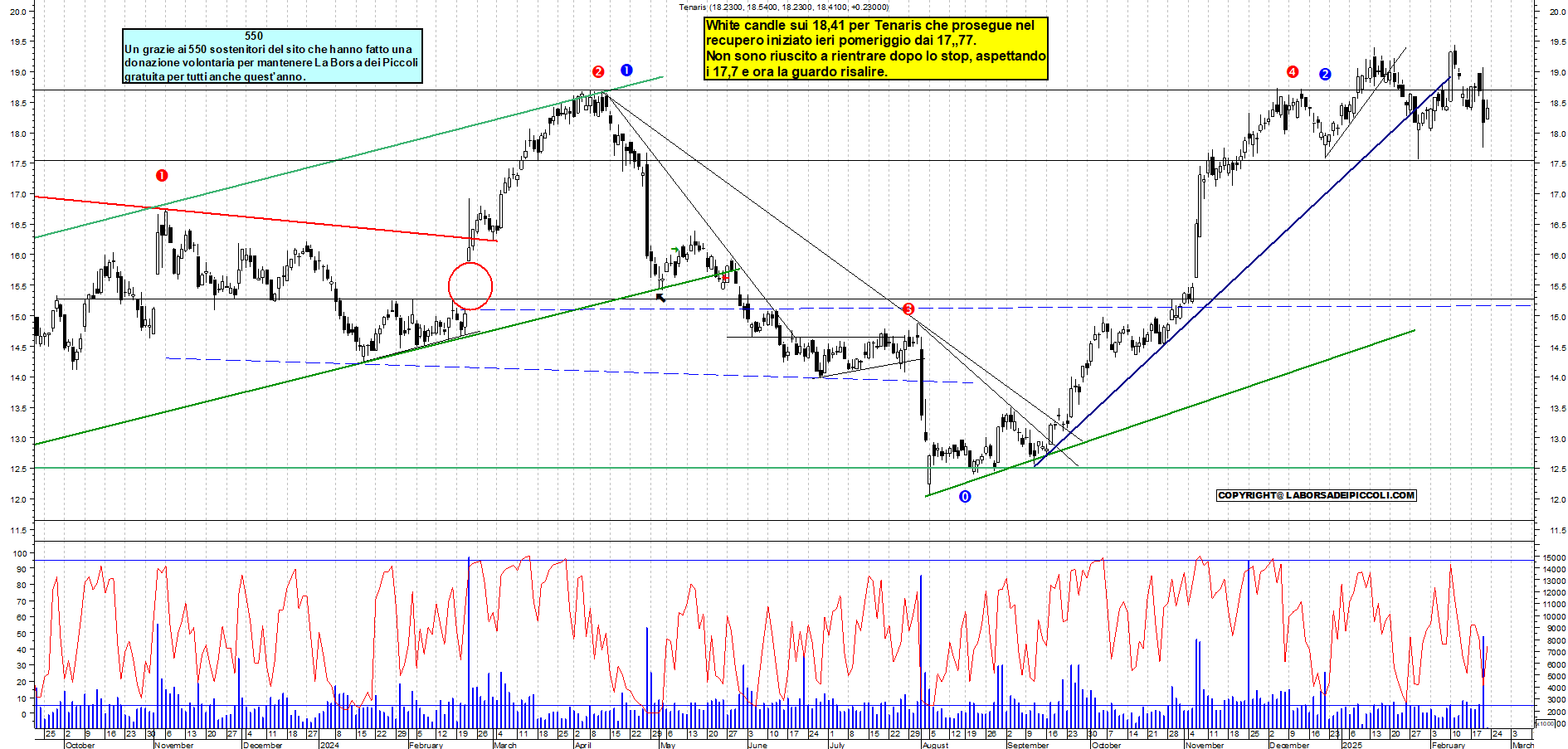
Task: Click the COPYRIGHT@LABORSADEIPICCOLI.COM label
Action: [x=1317, y=495]
